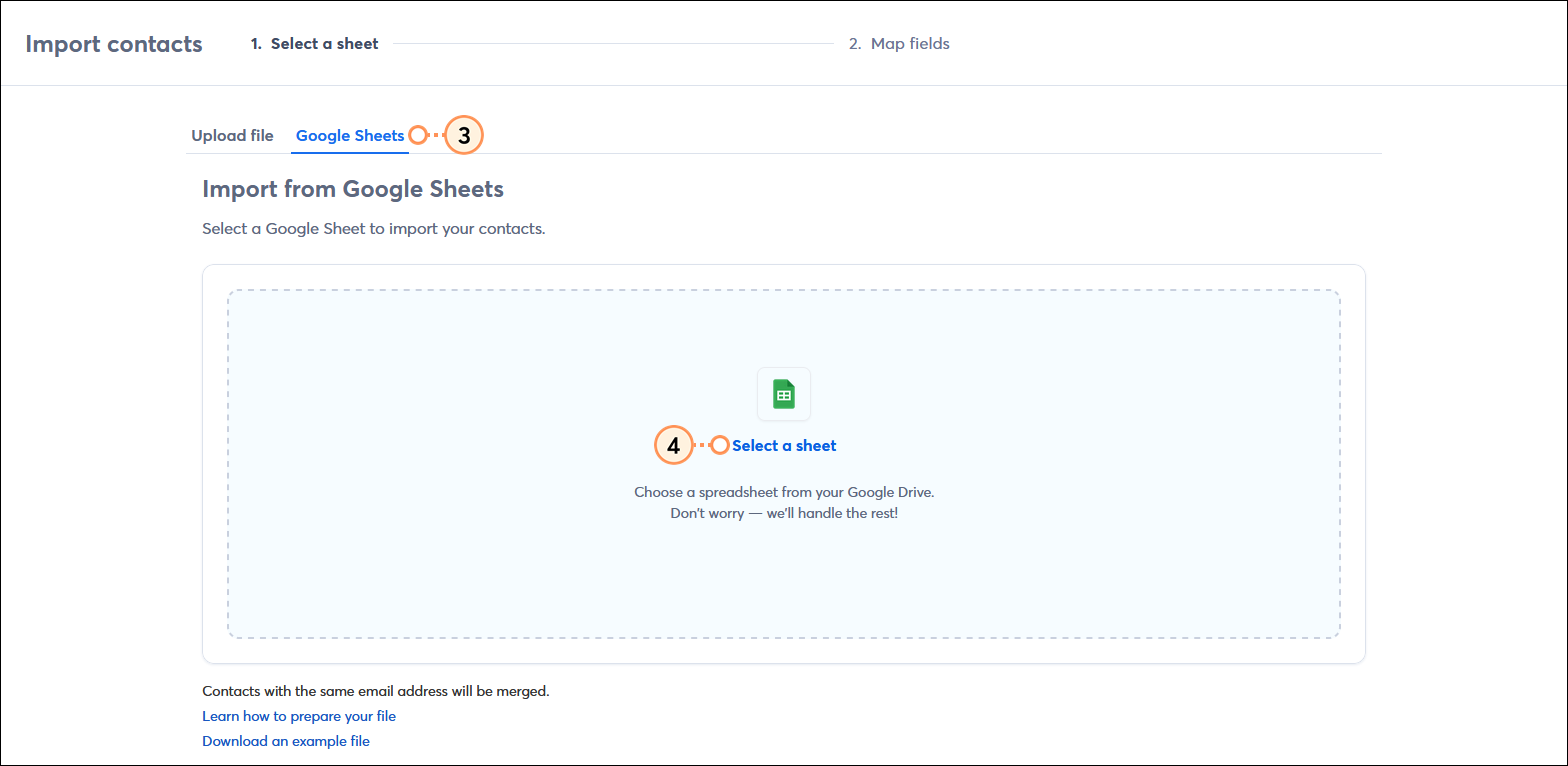The height and width of the screenshot is (766, 1568).
Task: Click the Select a sheet link
Action: pos(784,446)
